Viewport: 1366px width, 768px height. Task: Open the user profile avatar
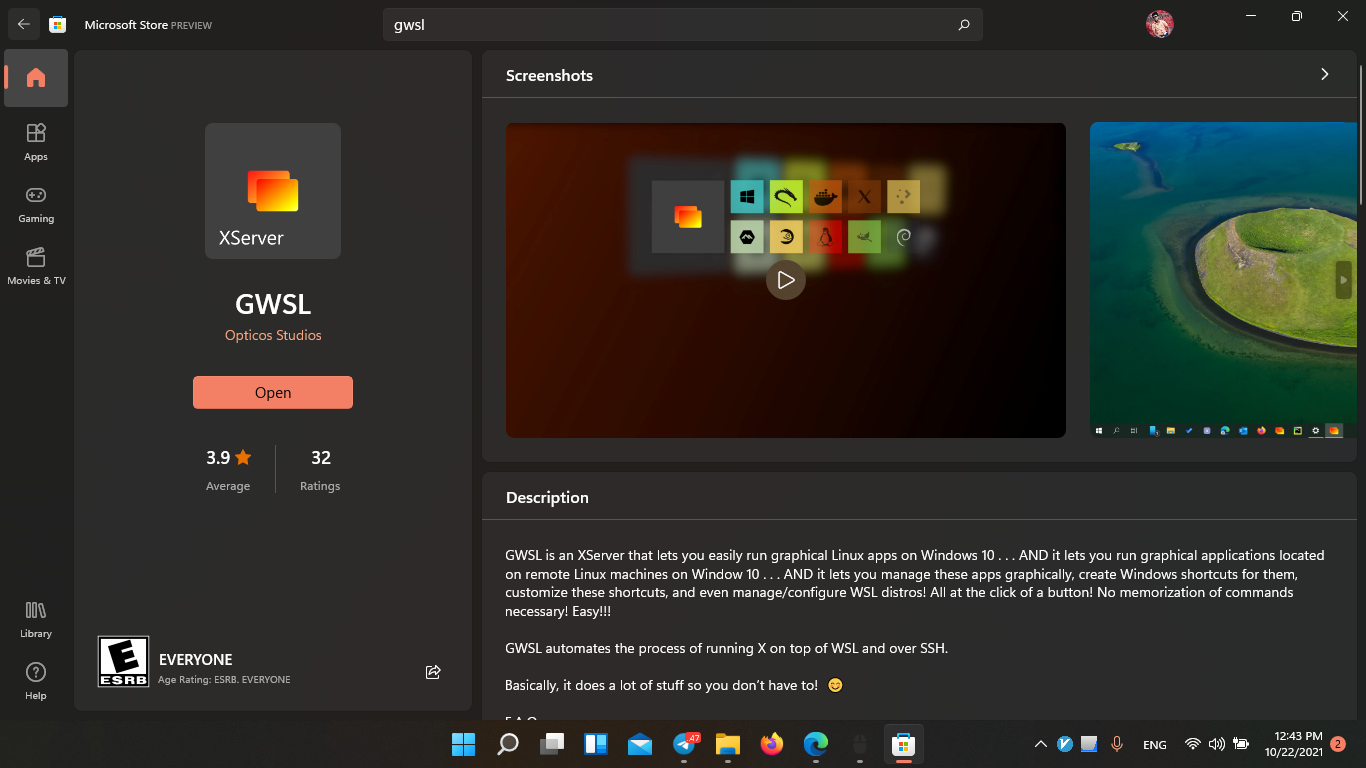click(x=1159, y=24)
